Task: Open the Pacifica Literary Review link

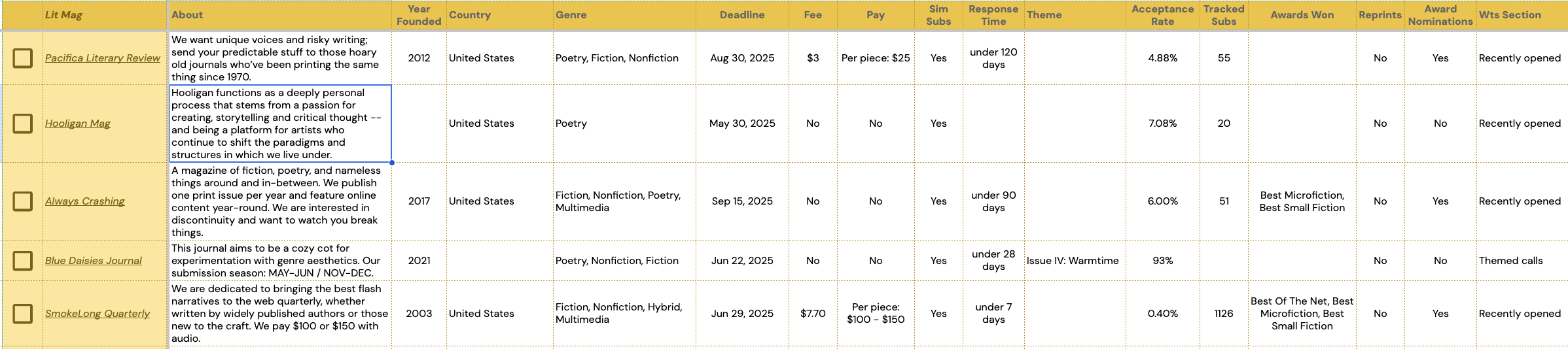Action: [x=103, y=58]
